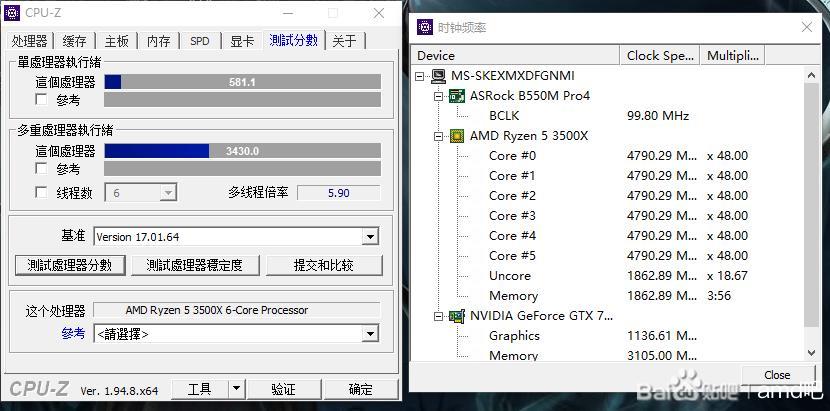This screenshot has width=830, height=411.
Task: Click Close in the 时钟频率 window
Action: pos(777,375)
